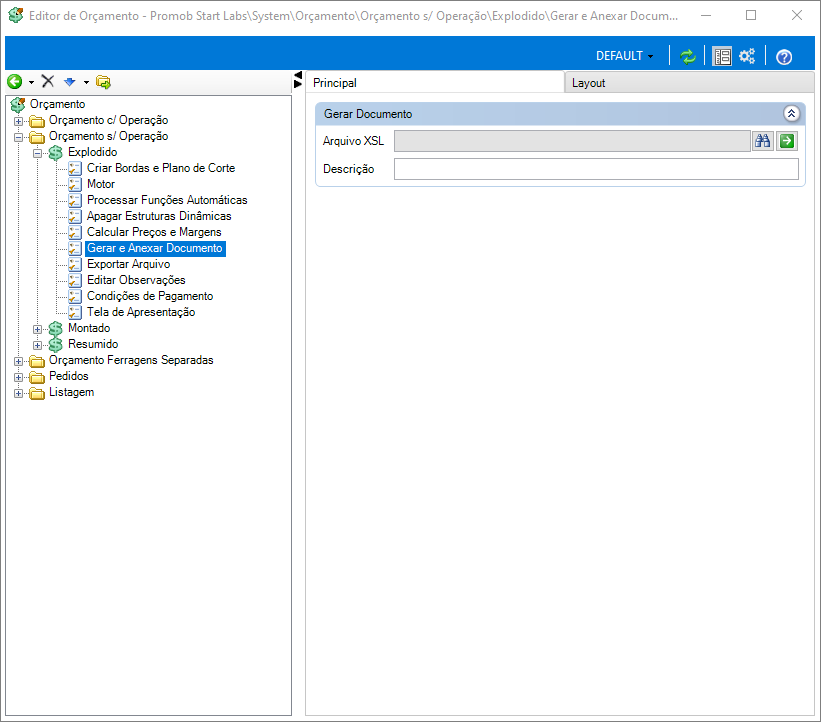
Task: Click the folder icon of Pedidos
Action: (37, 377)
